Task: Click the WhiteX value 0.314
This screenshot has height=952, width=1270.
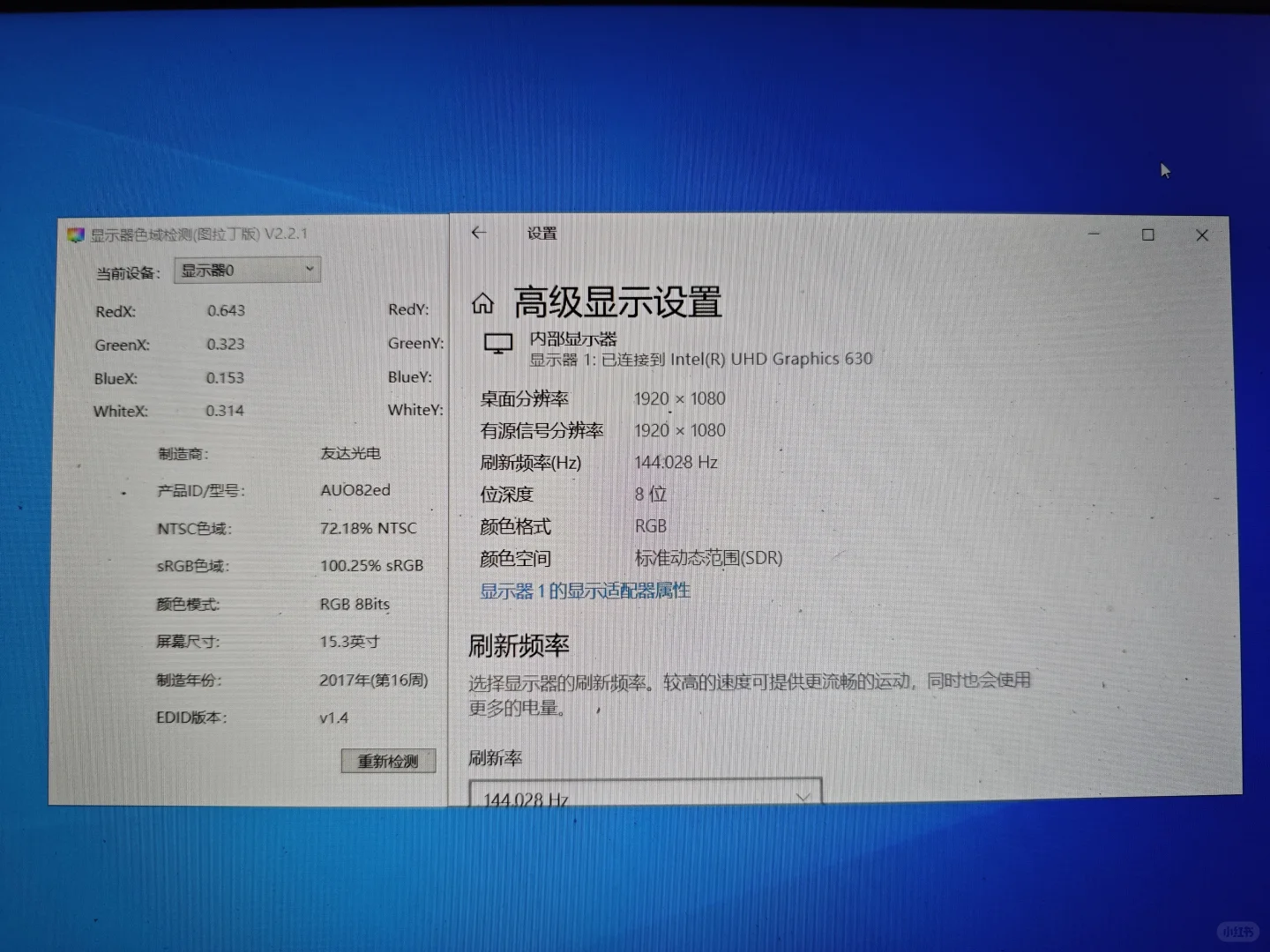Action: click(x=224, y=411)
